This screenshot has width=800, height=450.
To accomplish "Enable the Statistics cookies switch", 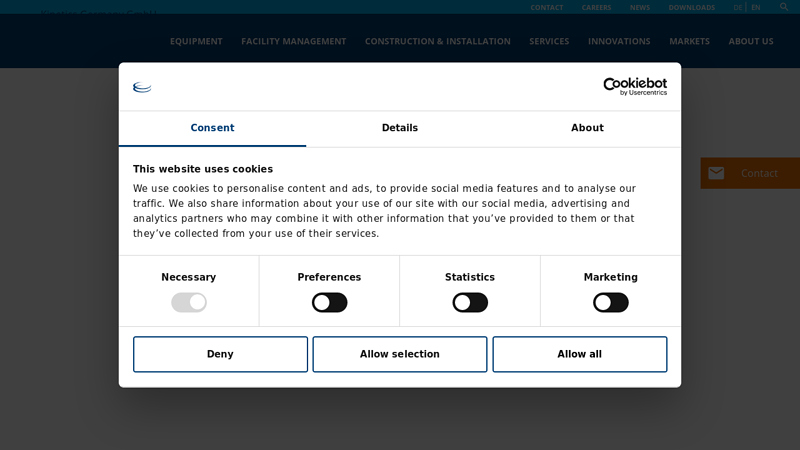I will click(470, 303).
